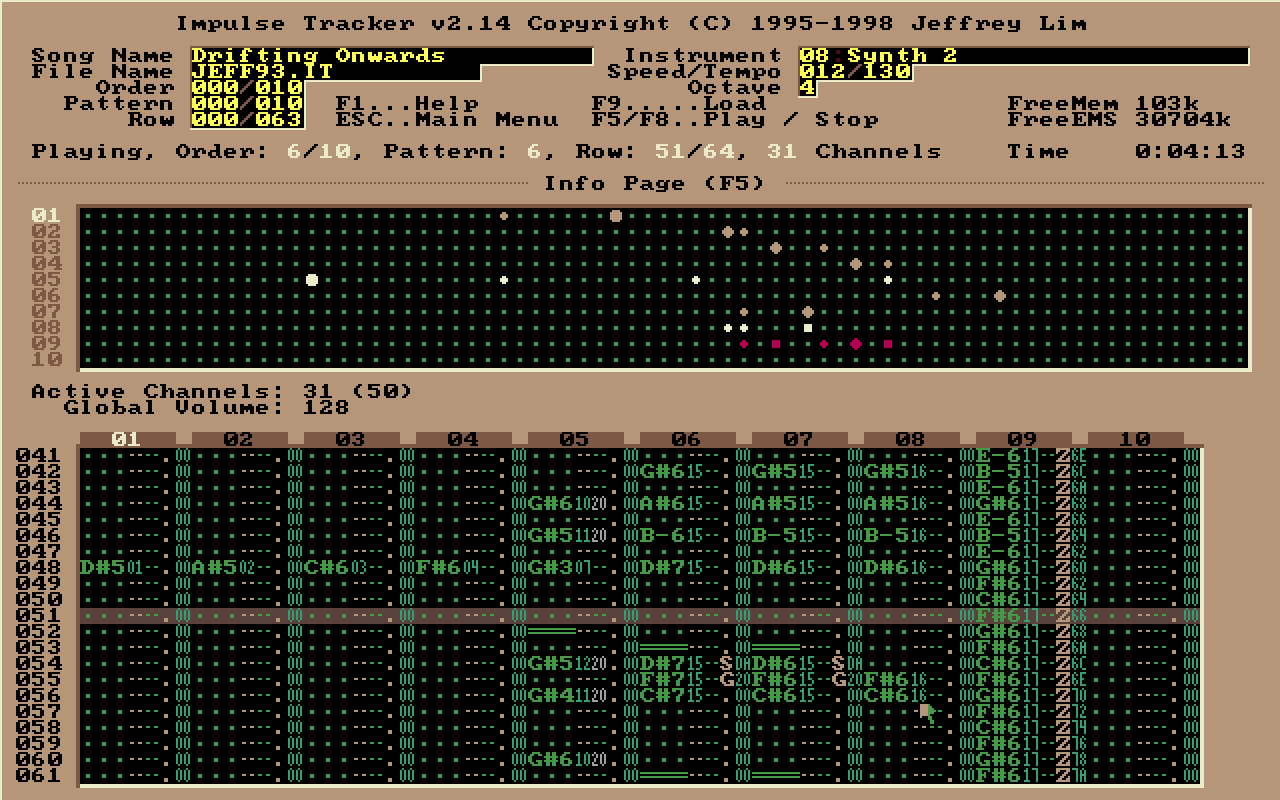1280x800 pixels.
Task: Click pattern view channel header 05
Action: pyautogui.click(x=575, y=439)
